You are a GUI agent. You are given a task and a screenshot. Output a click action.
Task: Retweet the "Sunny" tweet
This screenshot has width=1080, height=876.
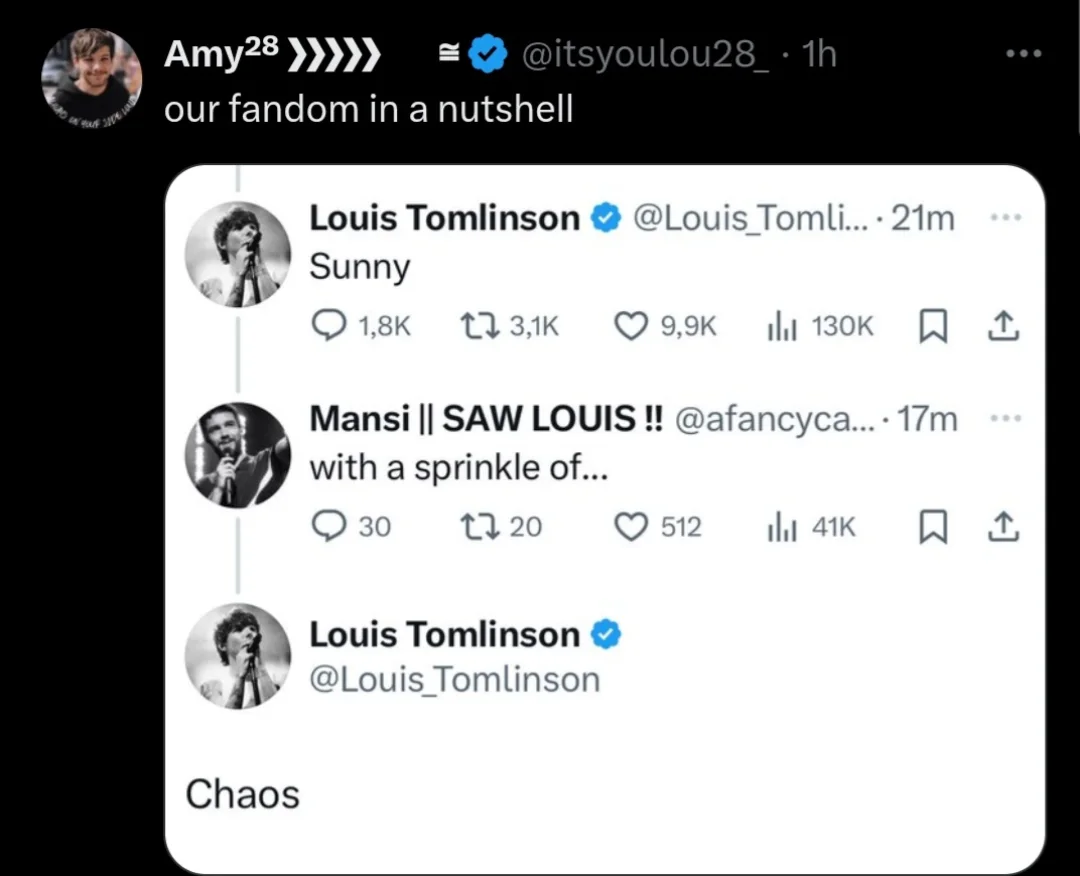click(479, 326)
